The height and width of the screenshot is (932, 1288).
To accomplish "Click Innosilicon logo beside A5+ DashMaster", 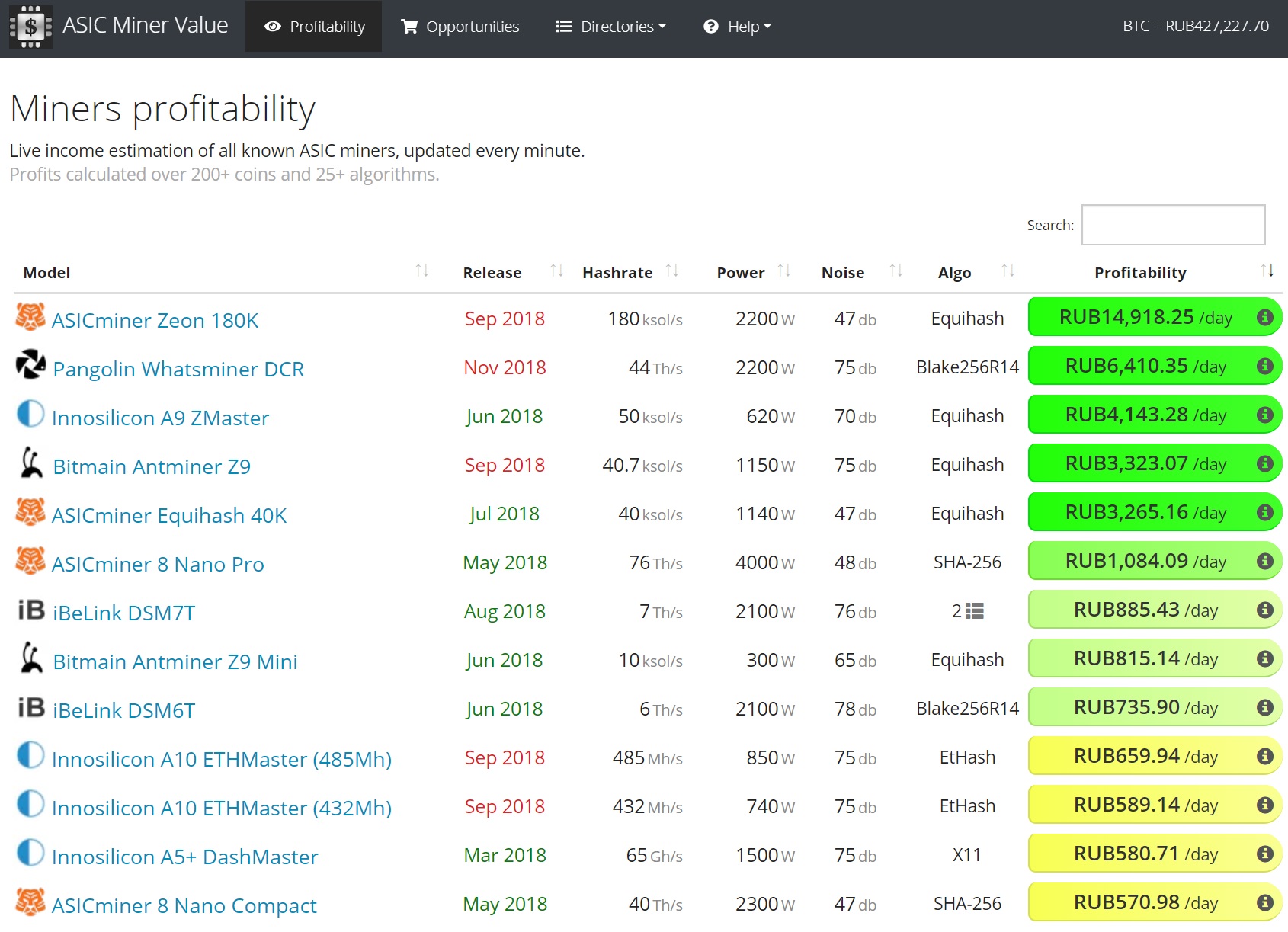I will click(x=30, y=852).
